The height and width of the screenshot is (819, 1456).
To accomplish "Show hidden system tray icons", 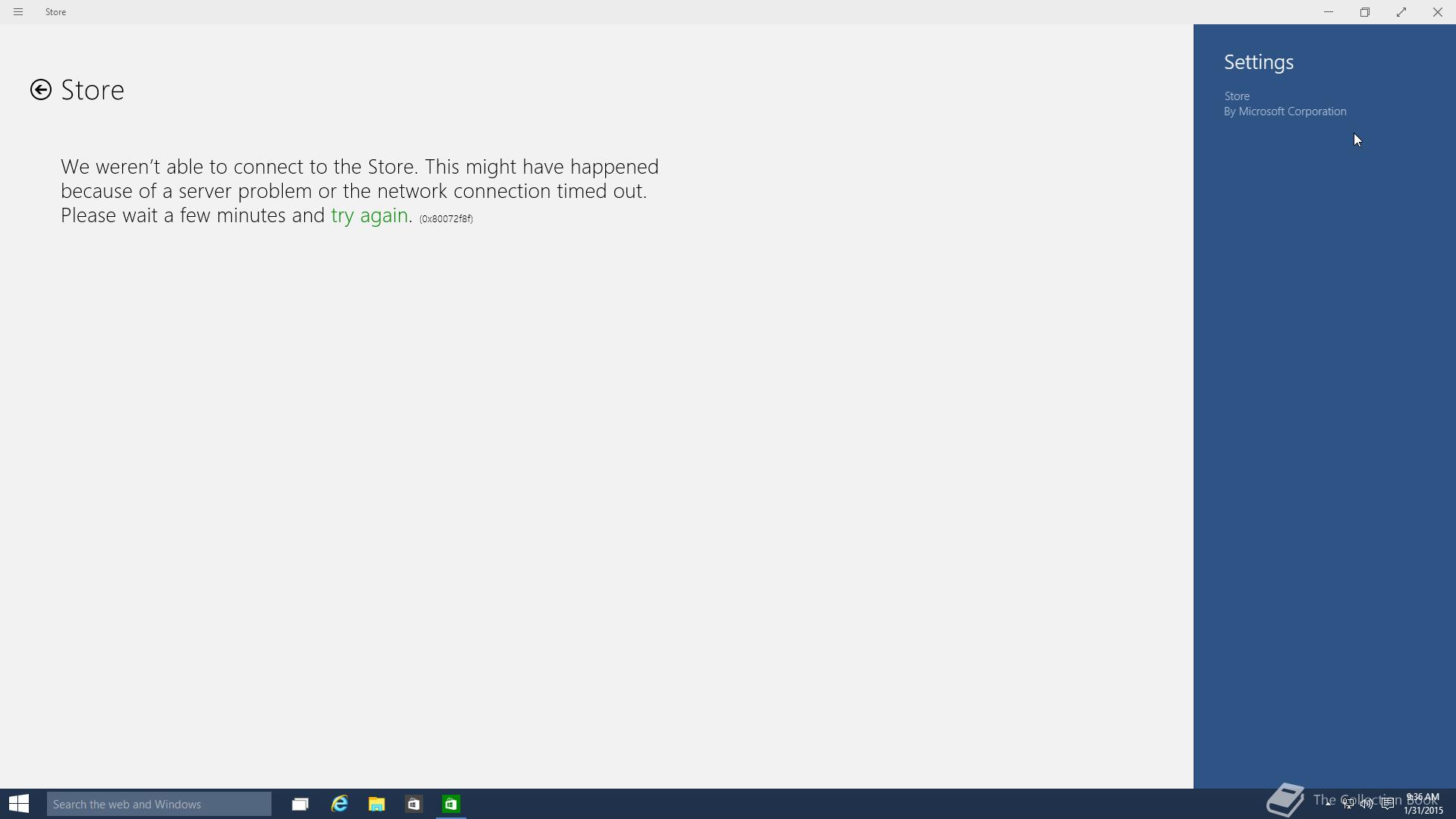I will click(1329, 804).
